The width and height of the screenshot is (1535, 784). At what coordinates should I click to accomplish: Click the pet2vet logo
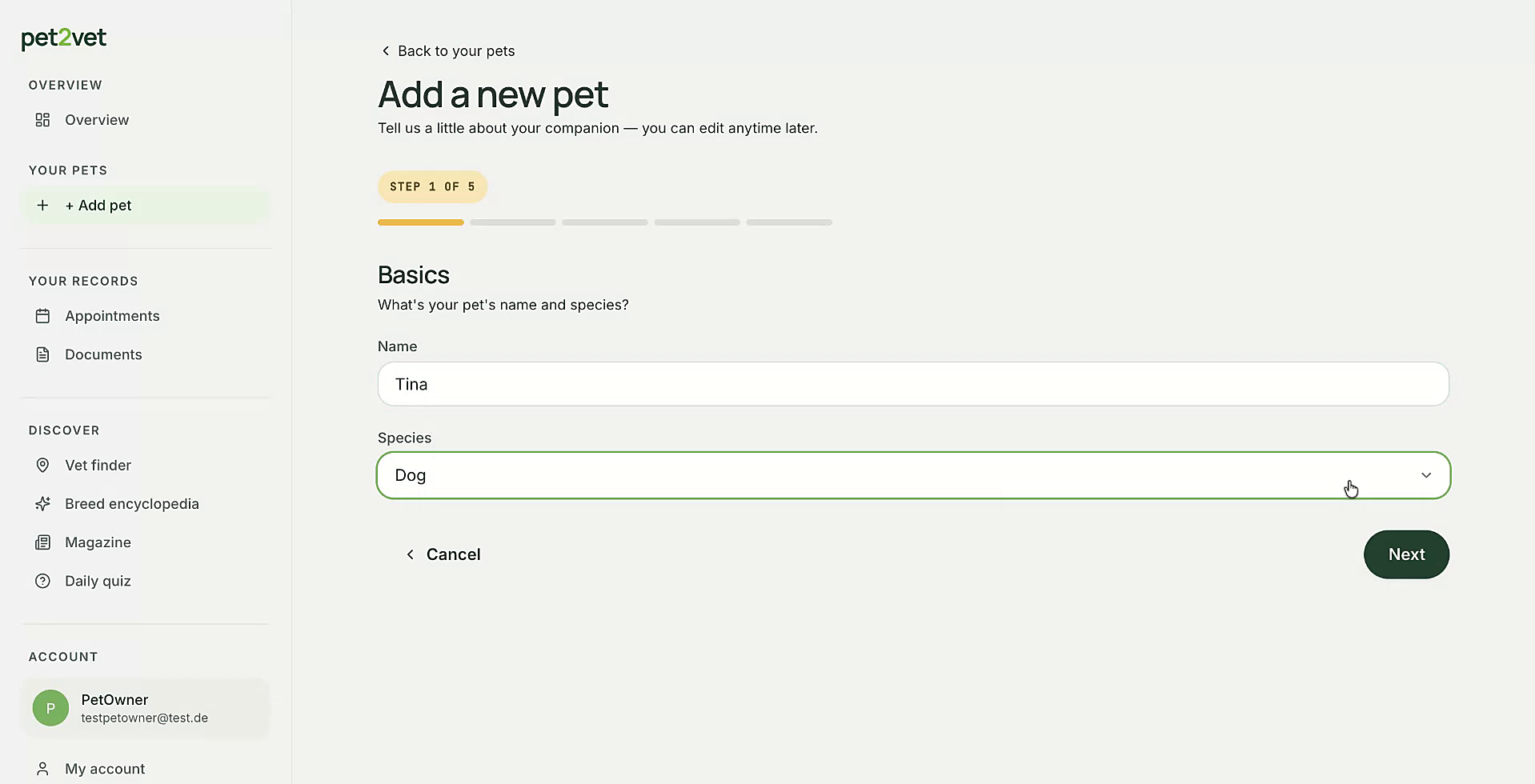pos(64,38)
